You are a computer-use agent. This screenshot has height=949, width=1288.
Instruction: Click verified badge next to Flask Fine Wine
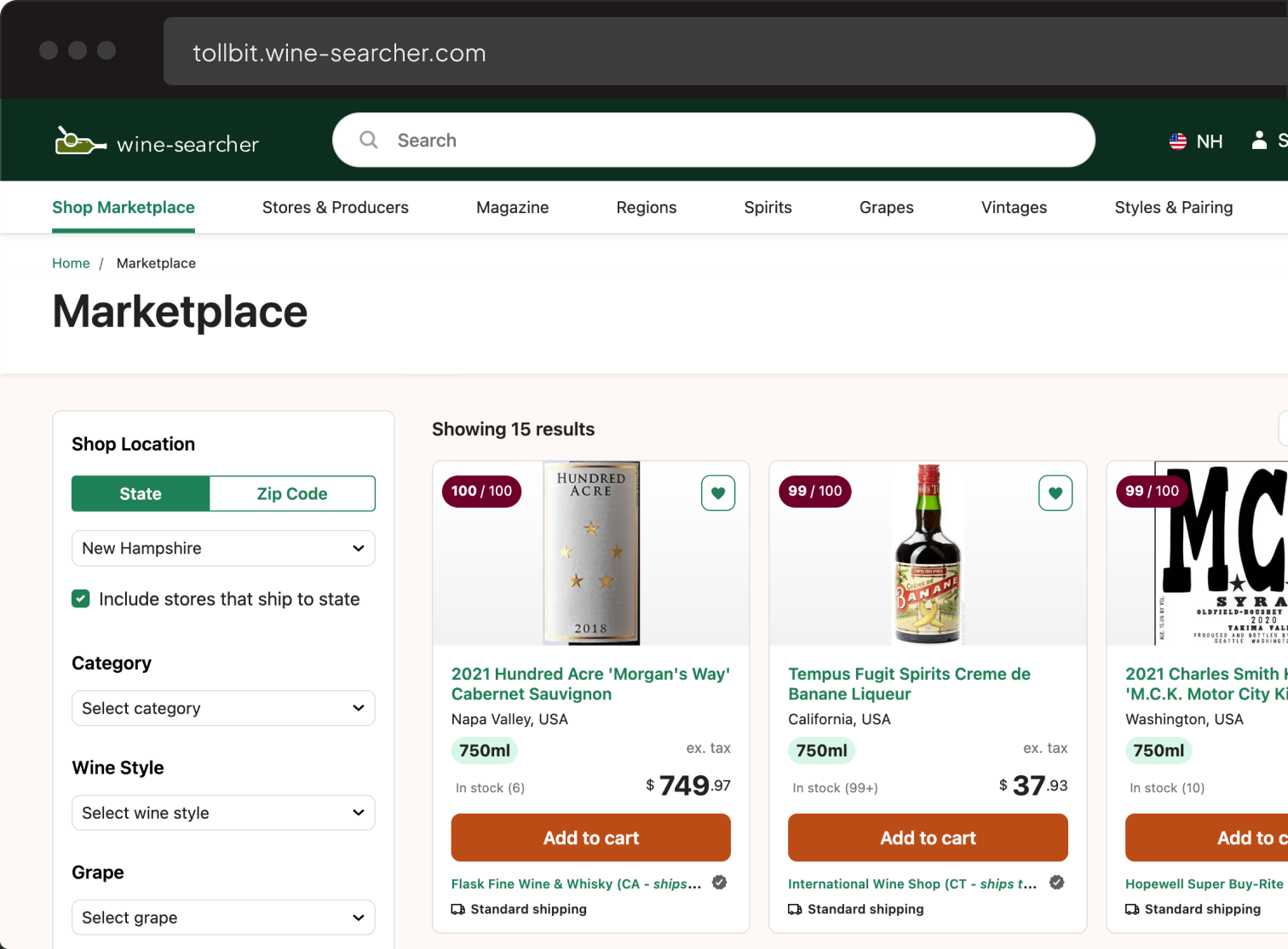point(720,883)
